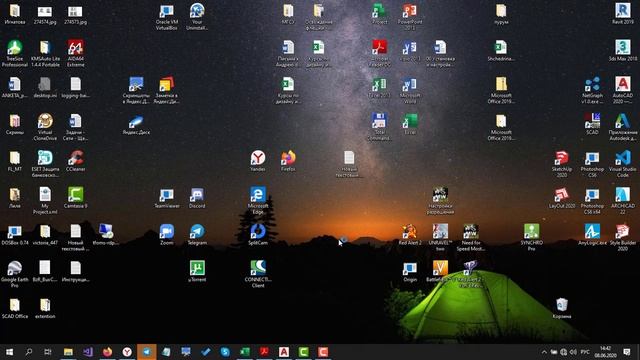Select the 3ds Max 2018 desktop icon
This screenshot has width=640, height=360.
pyautogui.click(x=622, y=51)
